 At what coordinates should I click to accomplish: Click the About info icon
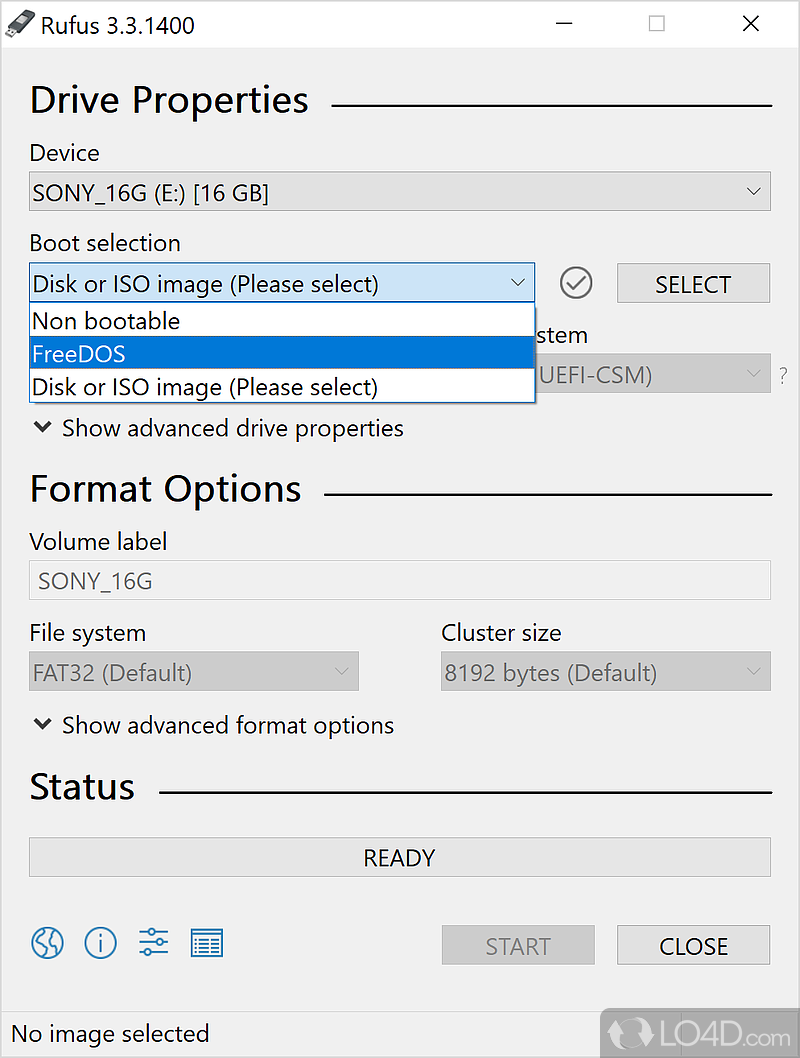coord(100,942)
